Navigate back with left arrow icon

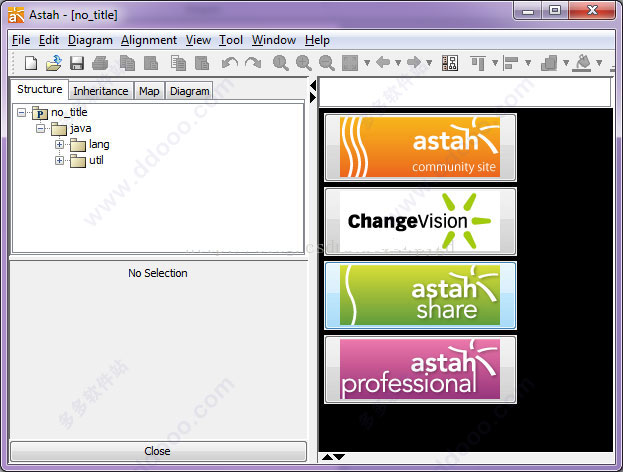point(383,62)
